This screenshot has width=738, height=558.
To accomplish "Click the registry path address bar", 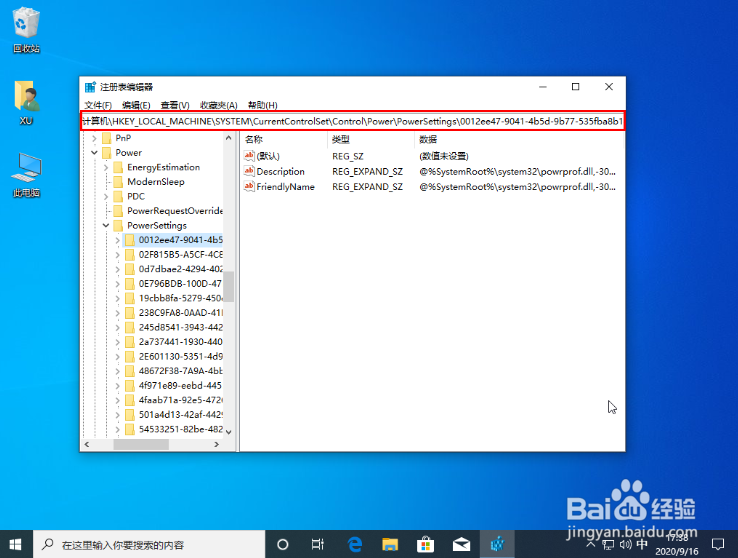I will [x=353, y=121].
